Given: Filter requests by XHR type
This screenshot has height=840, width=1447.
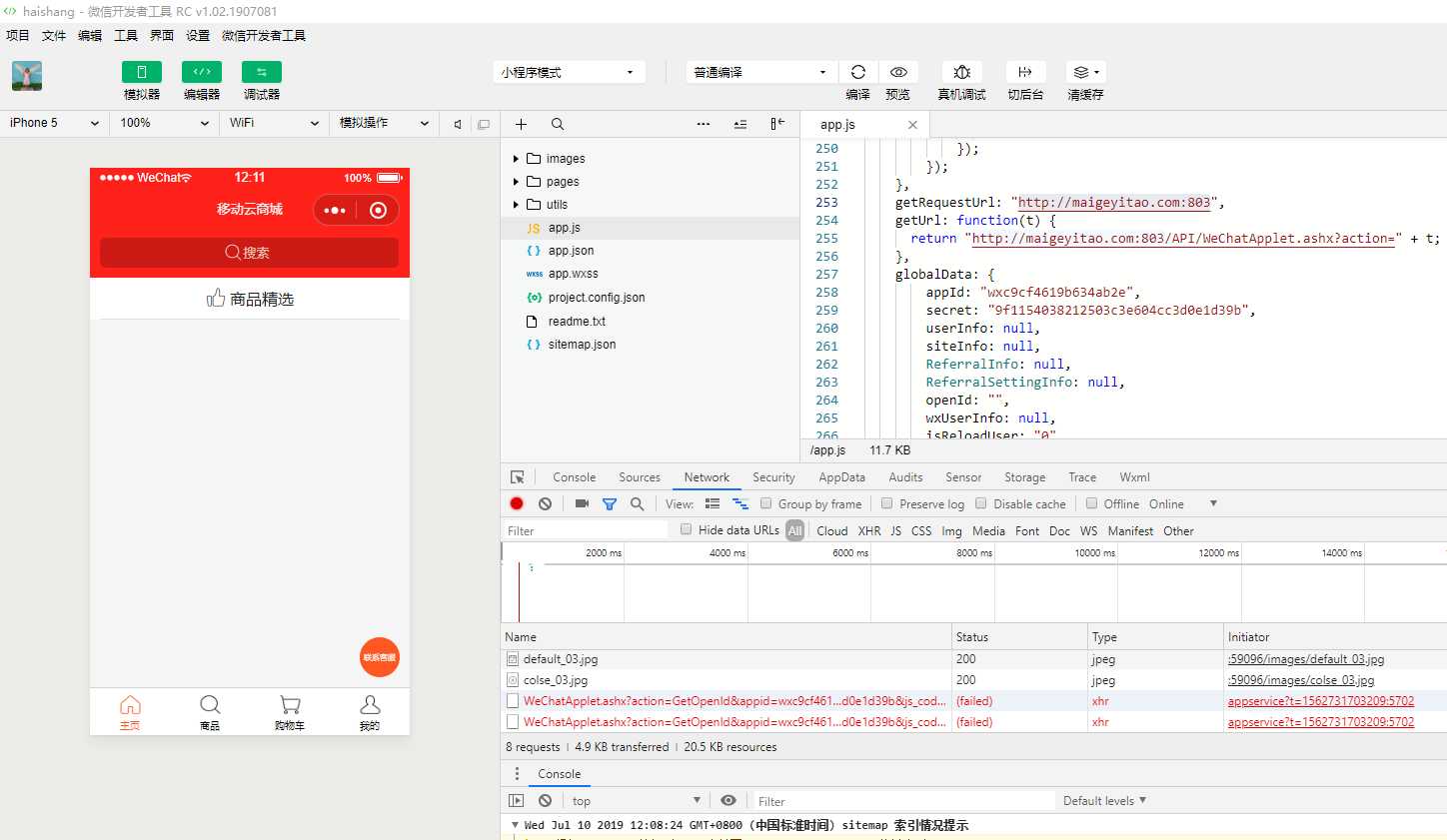Looking at the screenshot, I should [869, 531].
